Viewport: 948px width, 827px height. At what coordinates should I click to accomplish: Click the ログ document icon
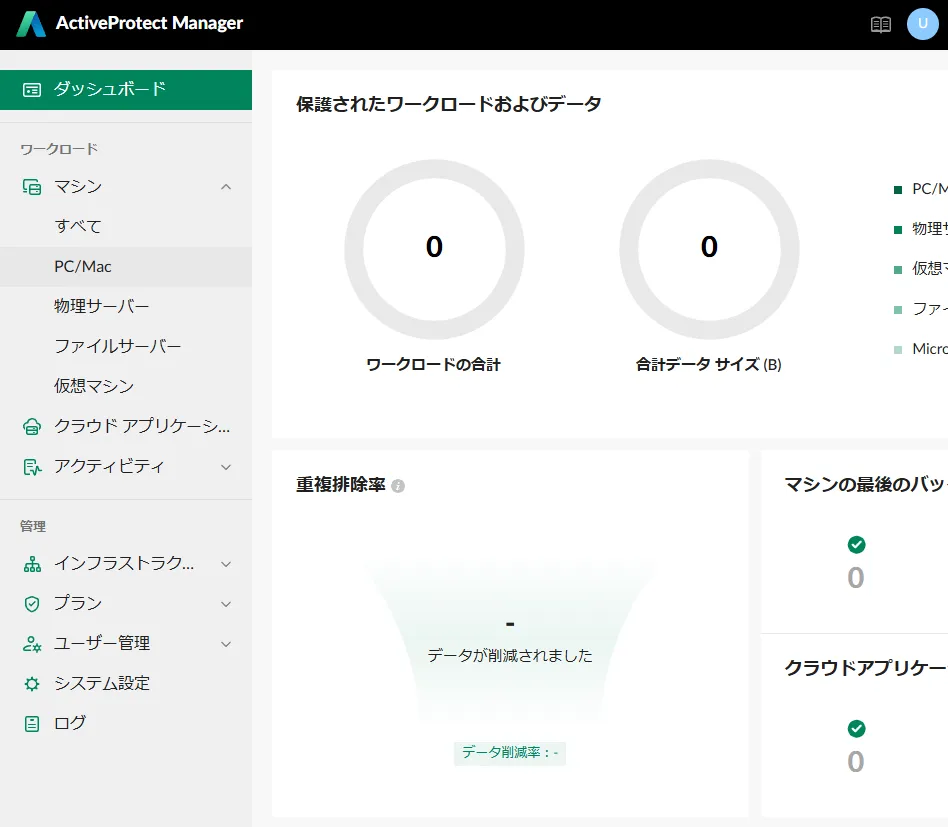click(x=31, y=724)
